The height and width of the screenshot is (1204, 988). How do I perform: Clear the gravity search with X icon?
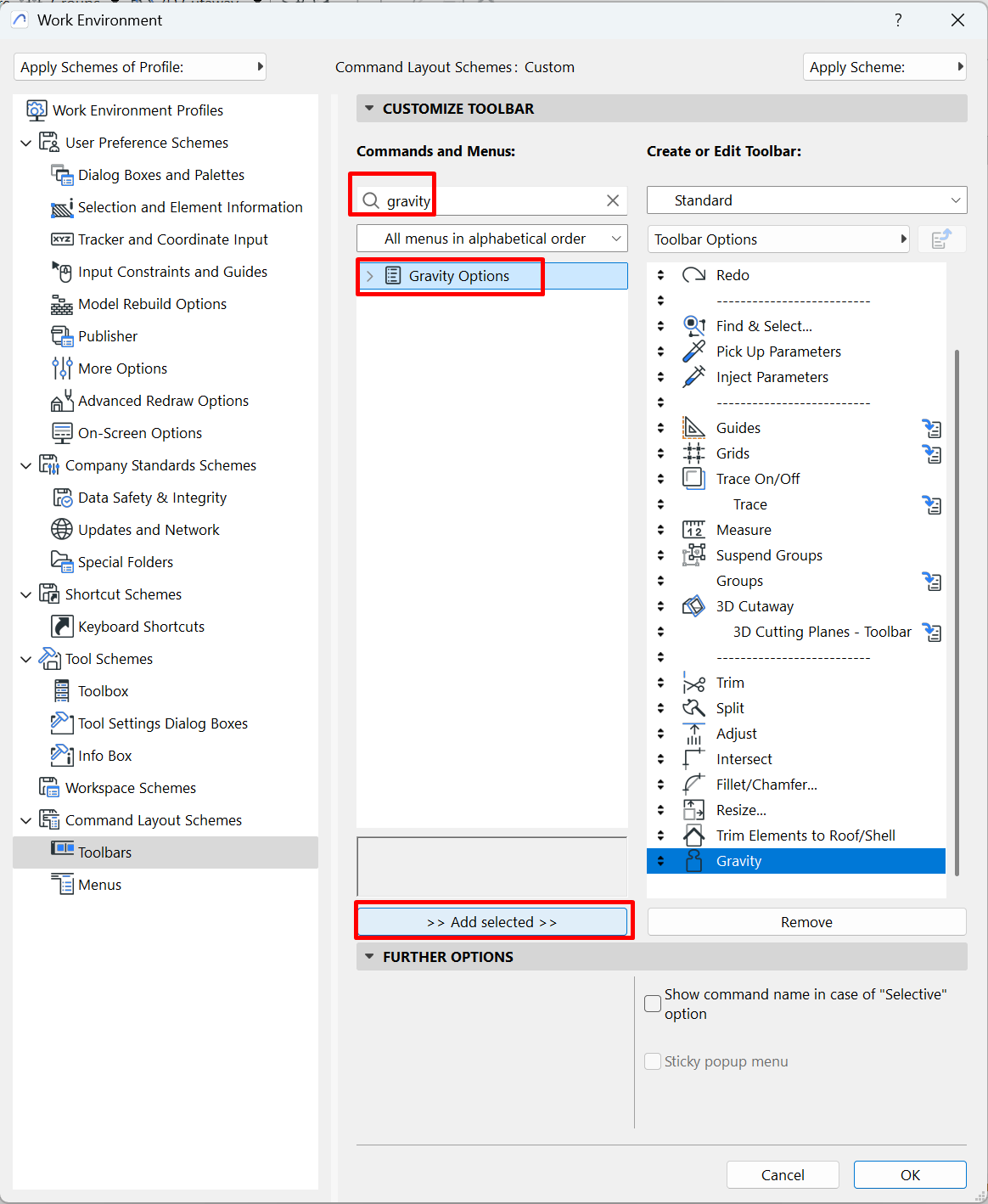612,200
